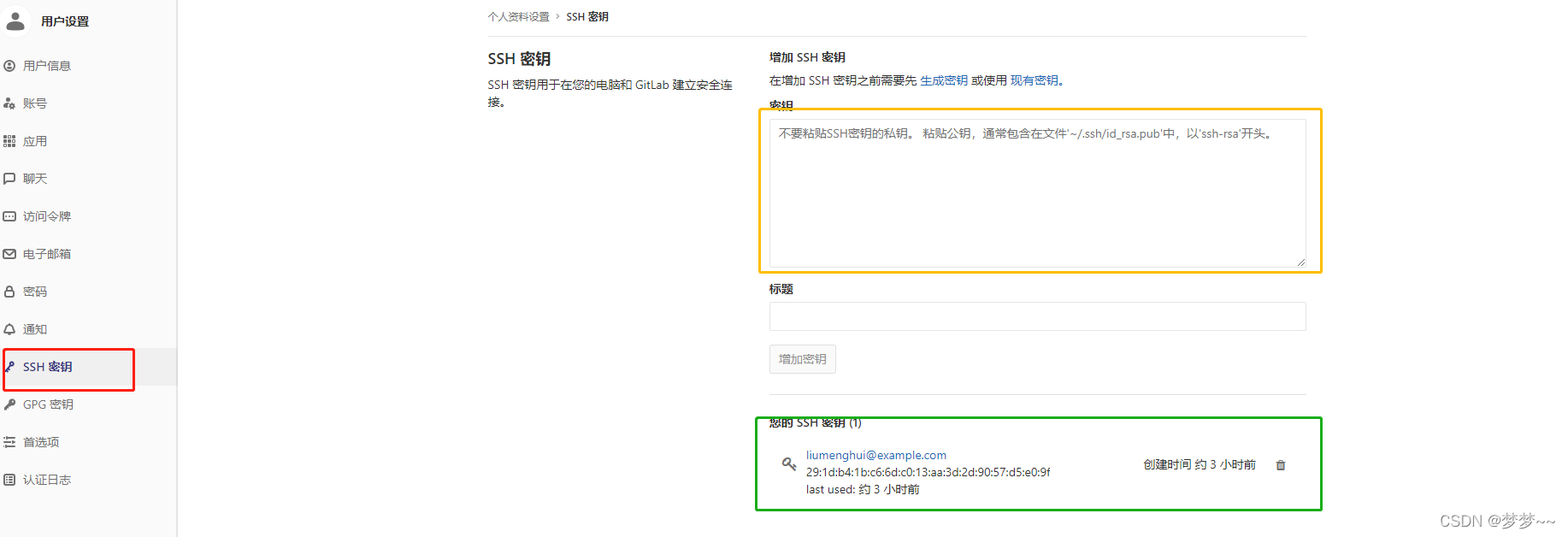This screenshot has width=1568, height=537.
Task: Click the 应用 grid icon
Action: coord(9,141)
